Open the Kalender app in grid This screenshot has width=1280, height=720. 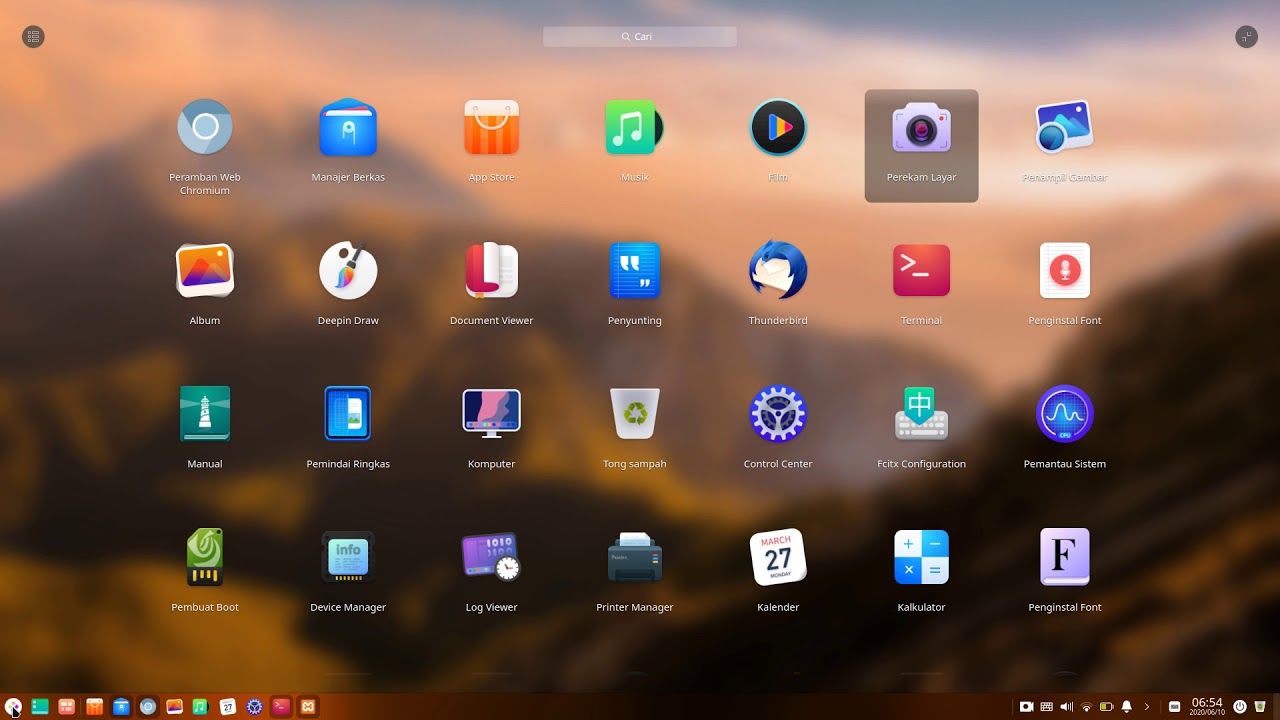tap(778, 557)
